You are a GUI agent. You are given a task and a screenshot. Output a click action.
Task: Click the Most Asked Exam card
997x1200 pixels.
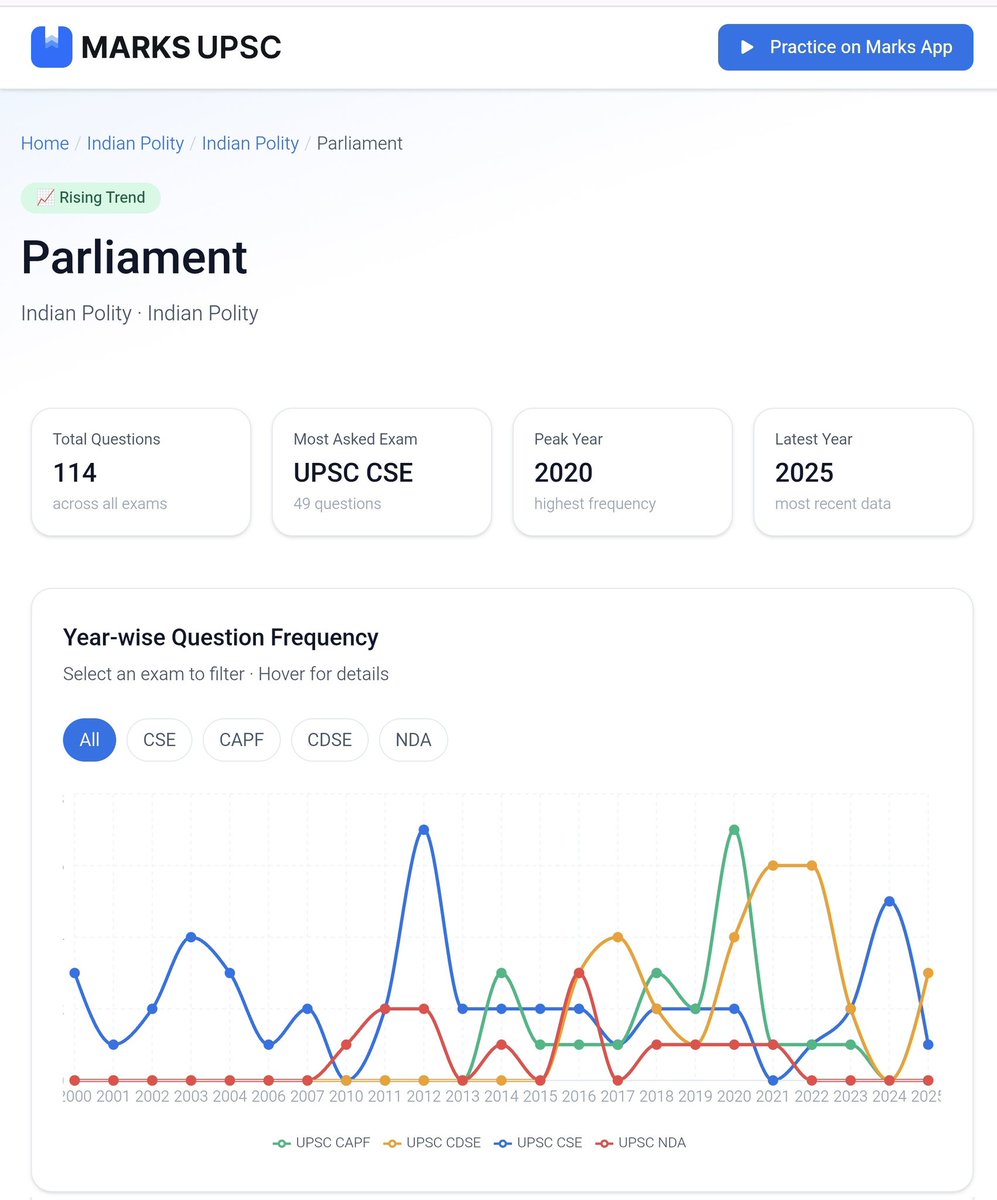[x=382, y=472]
